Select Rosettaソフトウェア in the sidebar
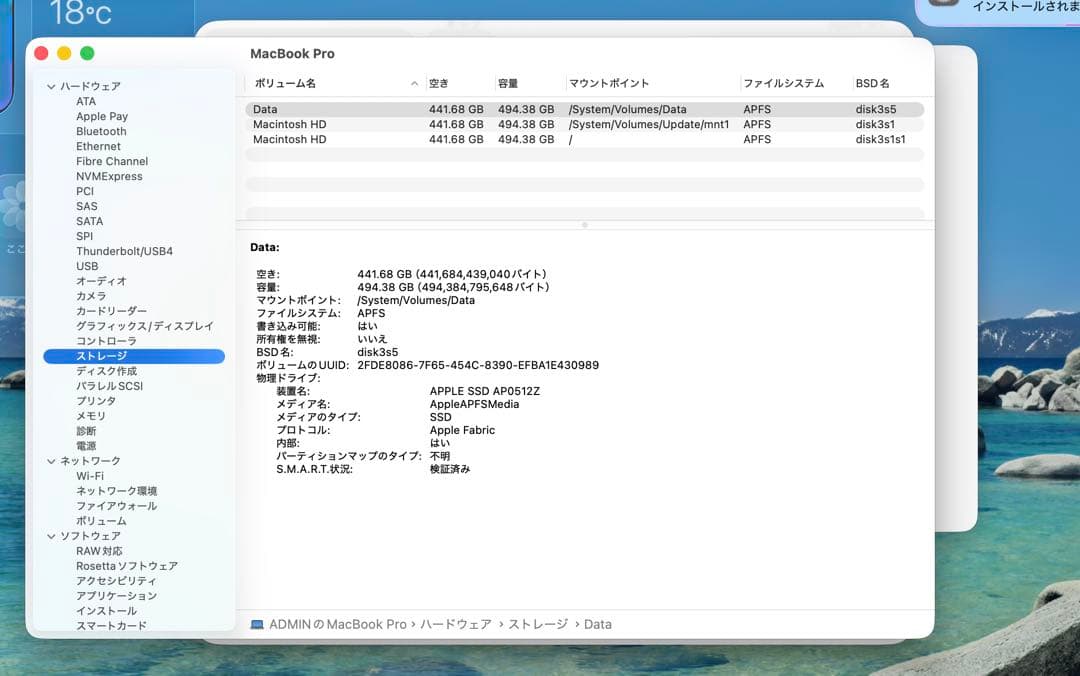Image resolution: width=1080 pixels, height=676 pixels. coord(127,566)
